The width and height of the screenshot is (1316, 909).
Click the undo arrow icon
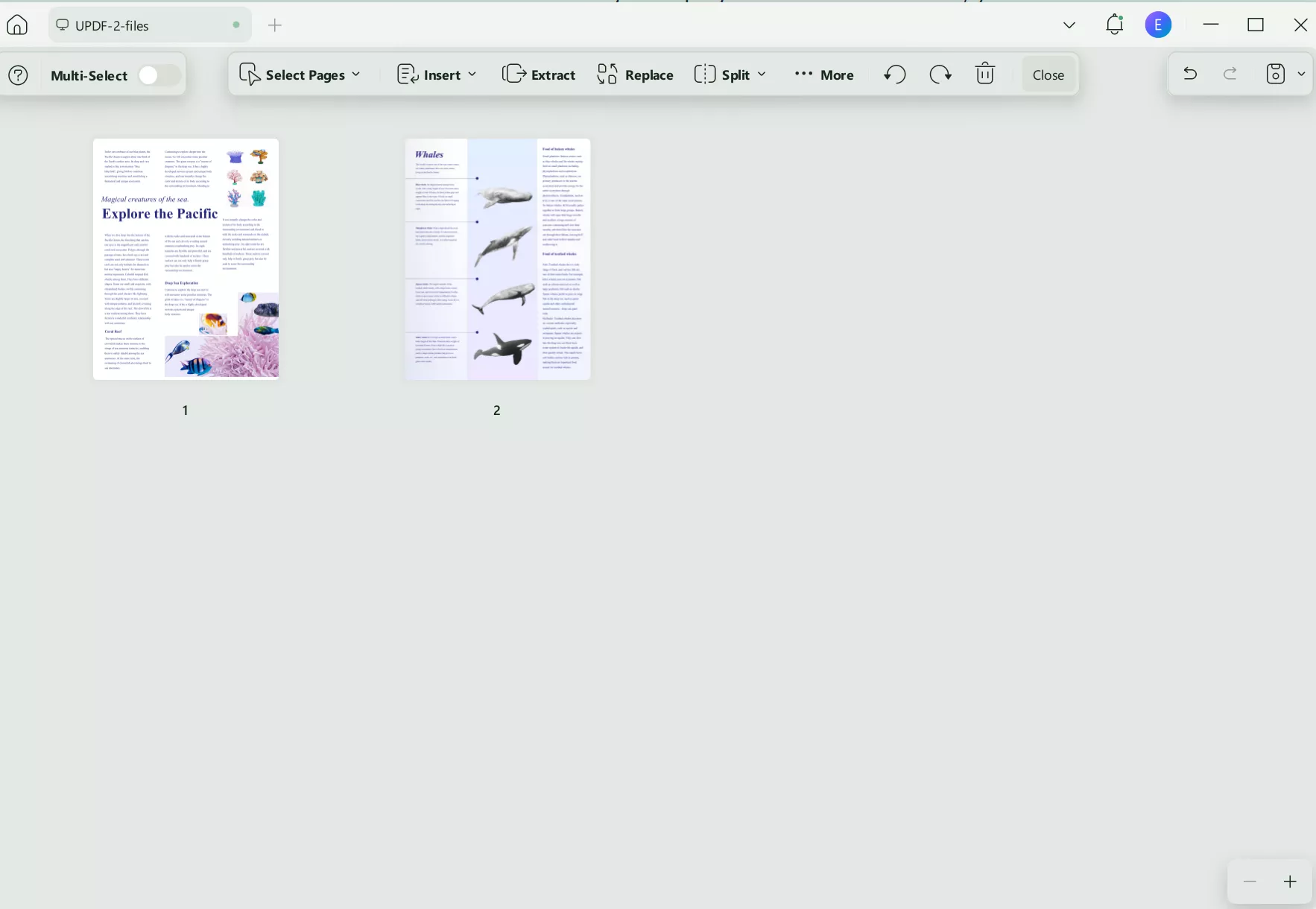(1190, 74)
